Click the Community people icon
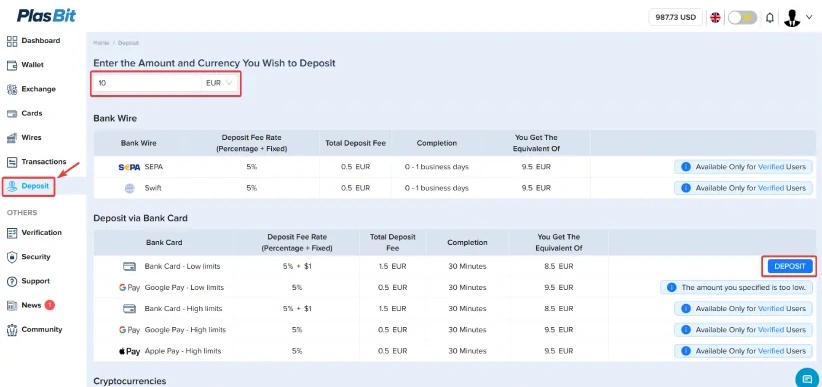822x387 pixels. (x=12, y=329)
